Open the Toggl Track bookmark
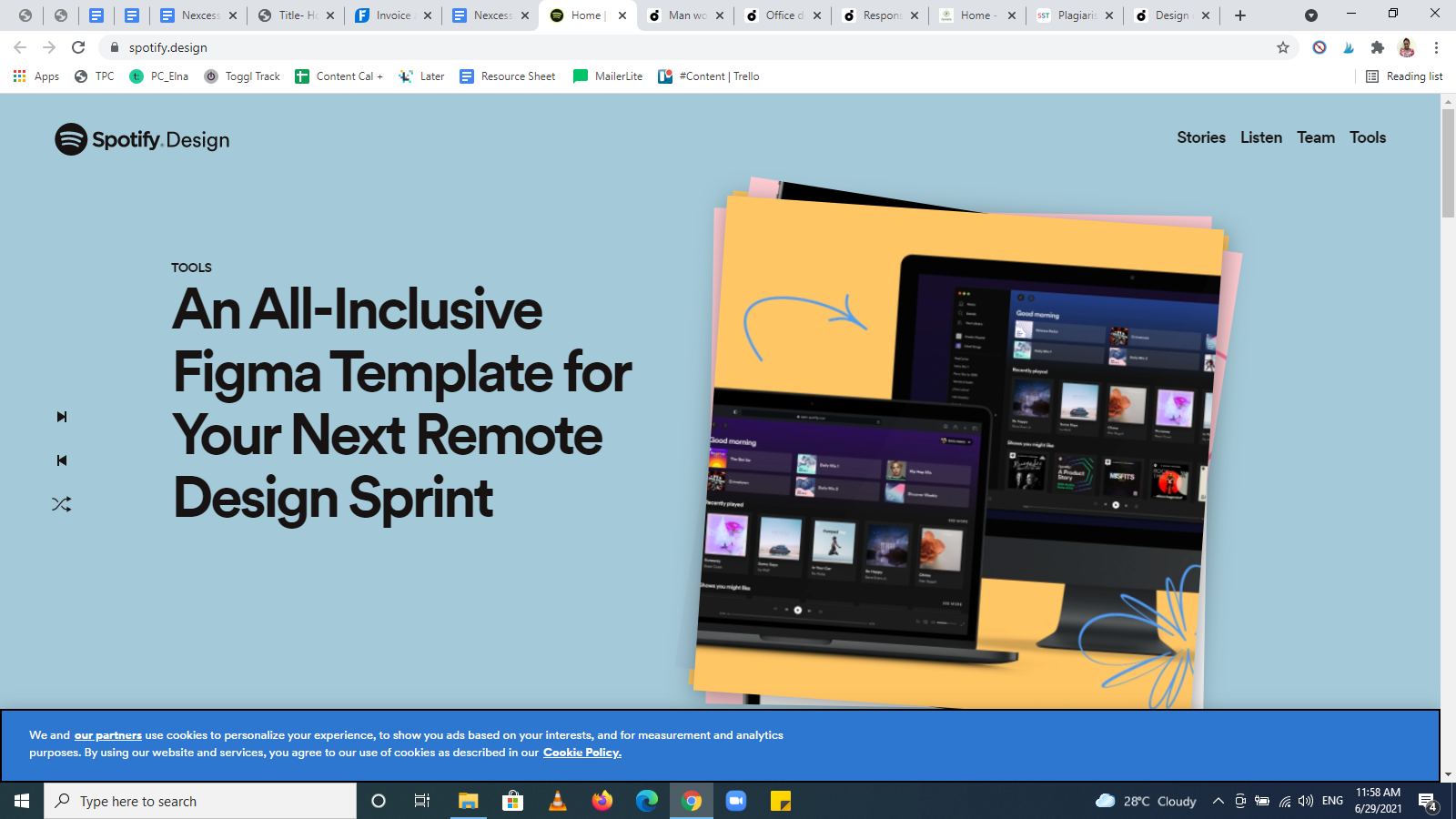This screenshot has width=1456, height=819. [x=242, y=76]
